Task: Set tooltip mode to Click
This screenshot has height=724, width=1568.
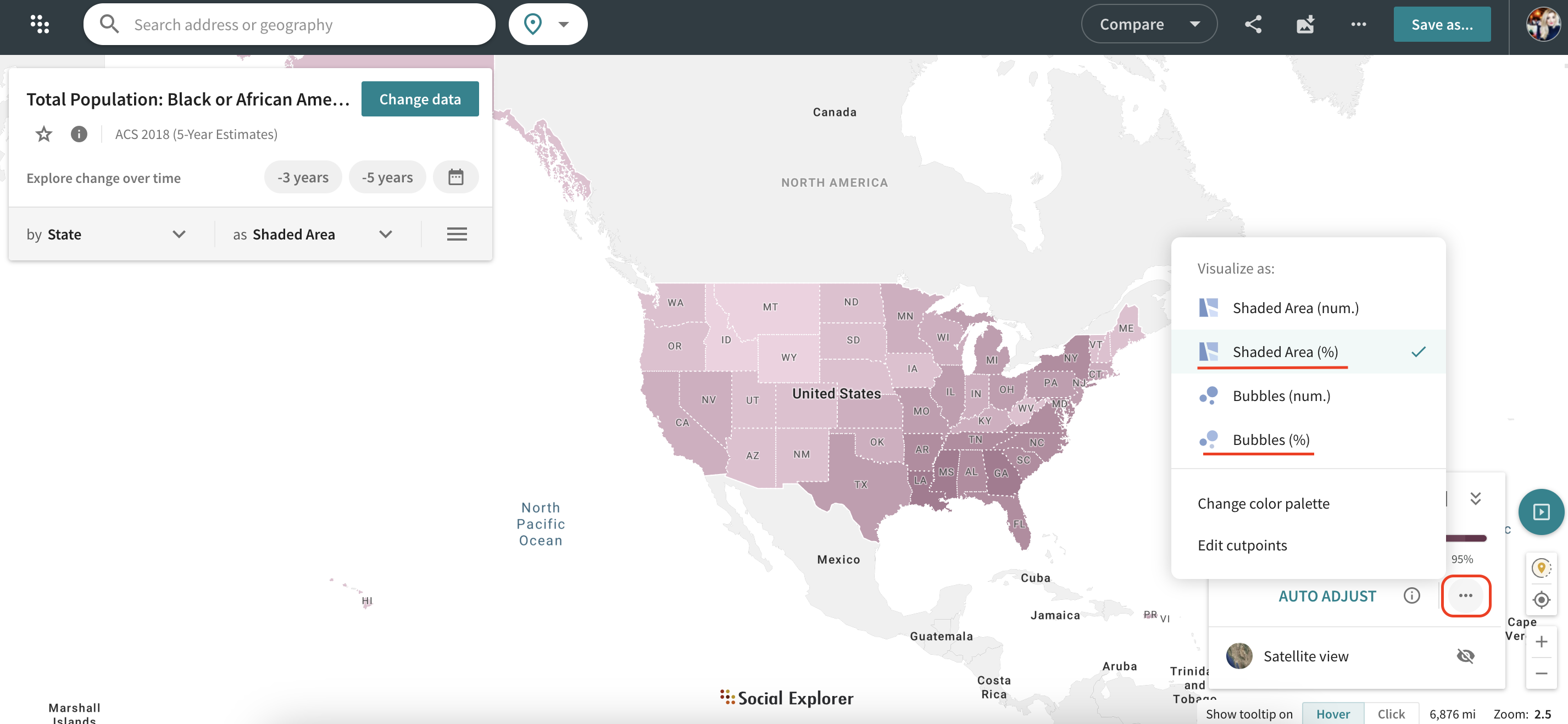Action: coord(1391,714)
